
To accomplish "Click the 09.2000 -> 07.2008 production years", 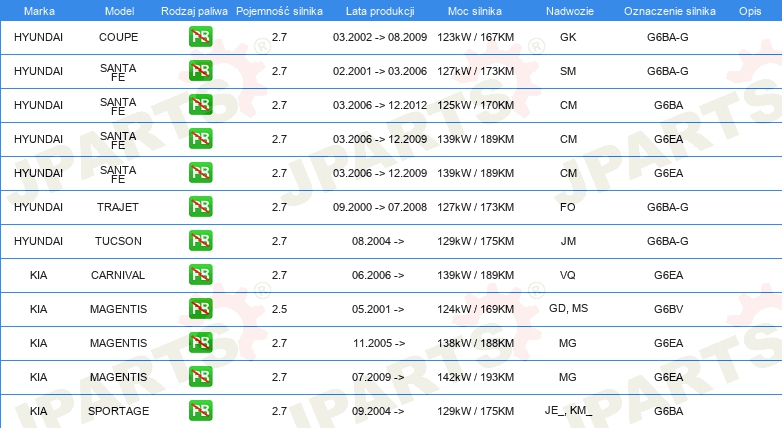I will (380, 207).
